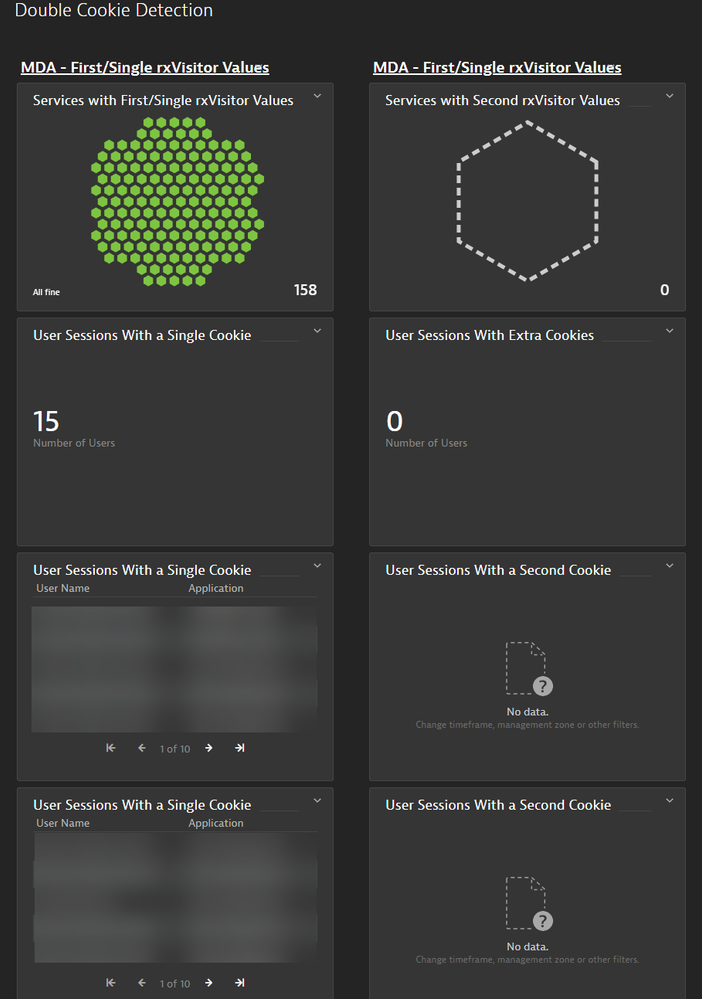Open right MDA - First/Single rxVisitor Values link
Screen dimensions: 702x999
pos(497,68)
